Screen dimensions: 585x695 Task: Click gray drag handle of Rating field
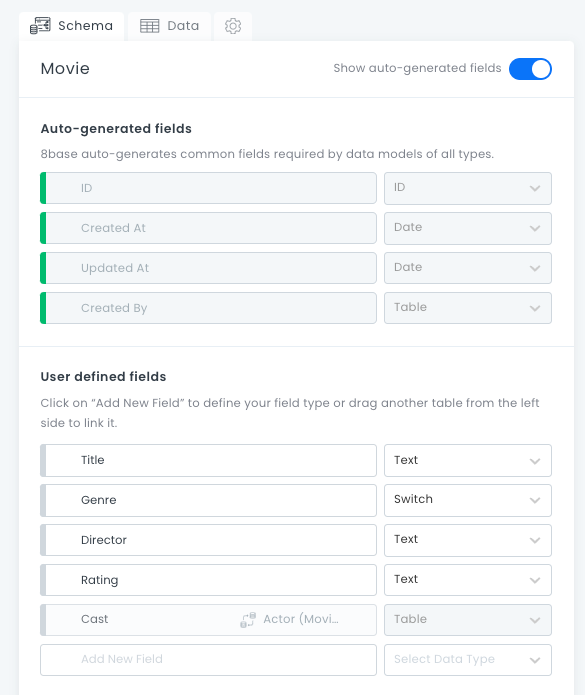pos(43,580)
